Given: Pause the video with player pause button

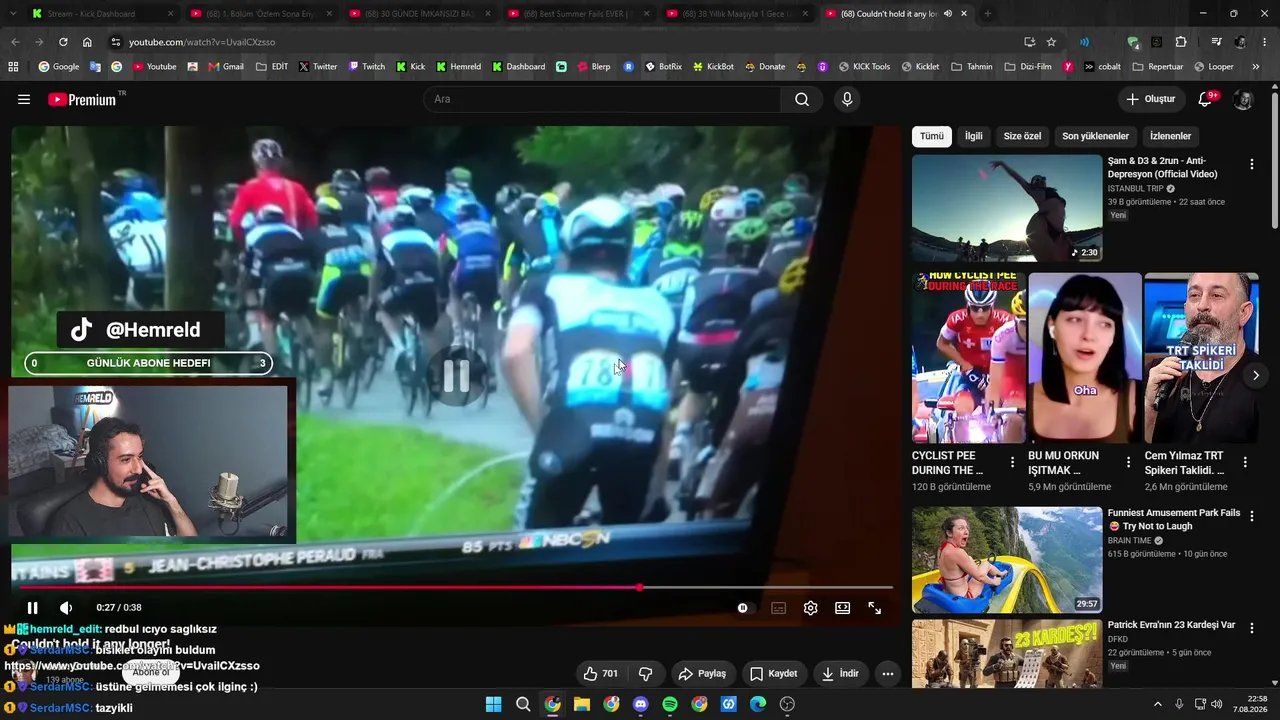Looking at the screenshot, I should tap(32, 607).
